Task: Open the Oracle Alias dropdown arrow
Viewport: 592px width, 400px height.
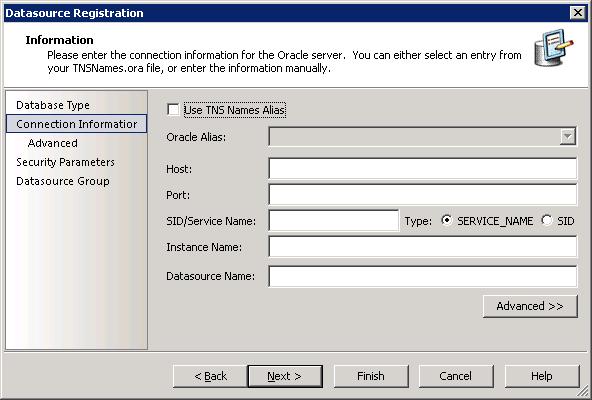Action: 567,136
